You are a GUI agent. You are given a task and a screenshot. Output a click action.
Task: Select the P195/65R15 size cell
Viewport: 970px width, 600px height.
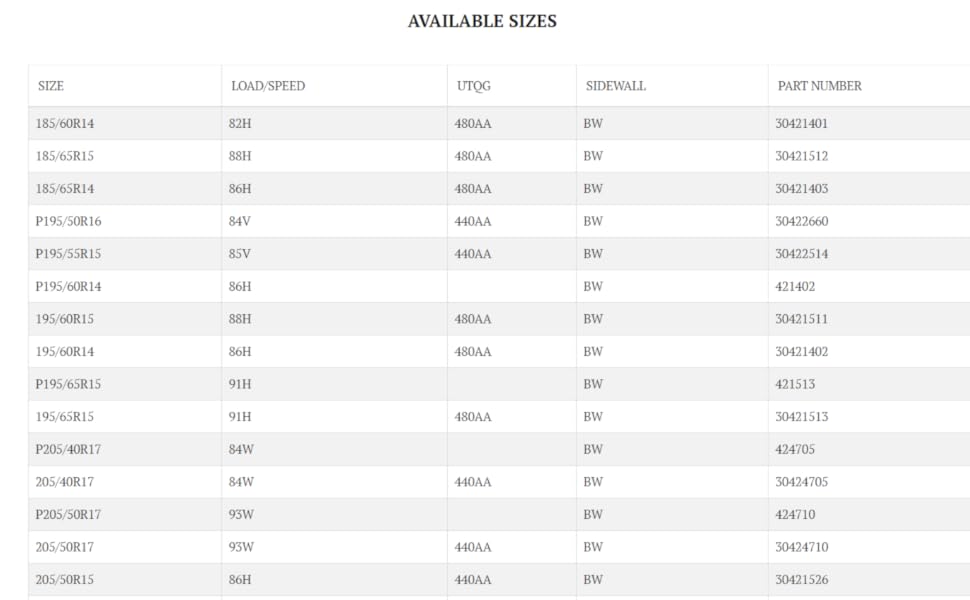pyautogui.click(x=68, y=384)
